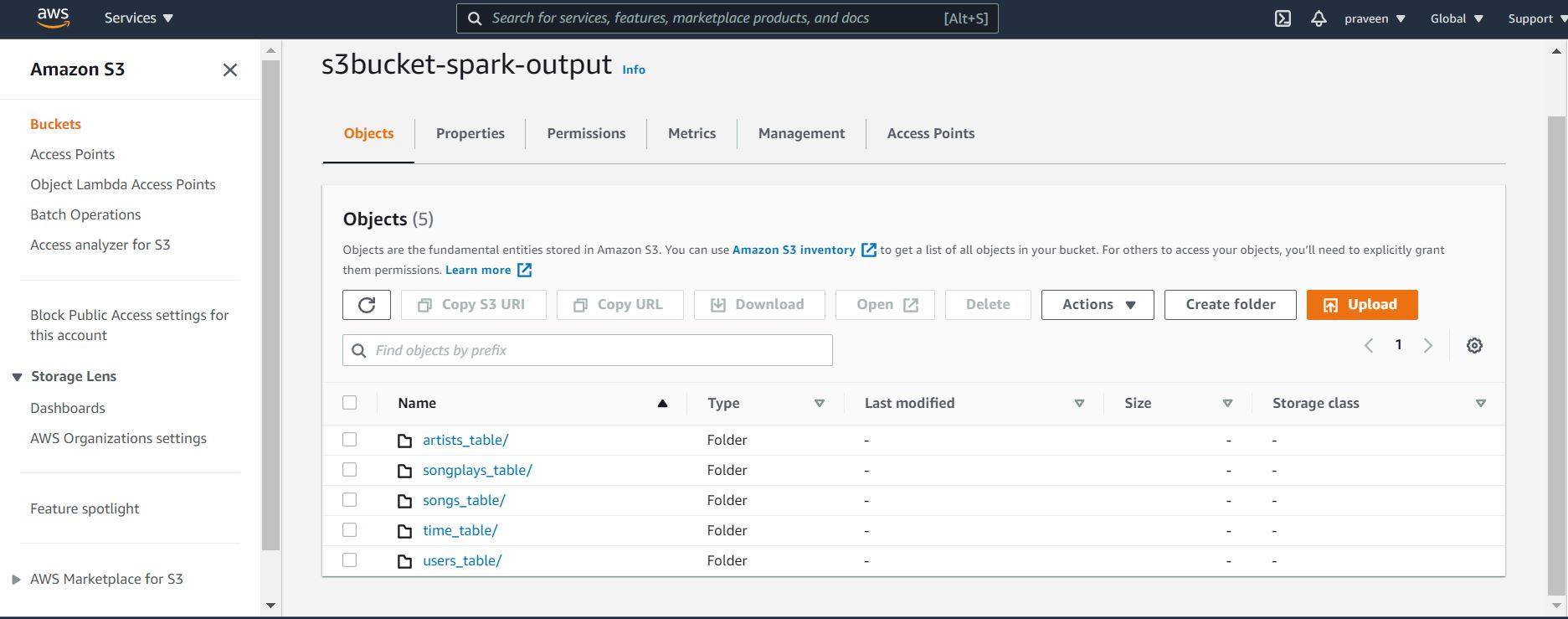
Task: Open Size column sort arrow
Action: click(1227, 404)
